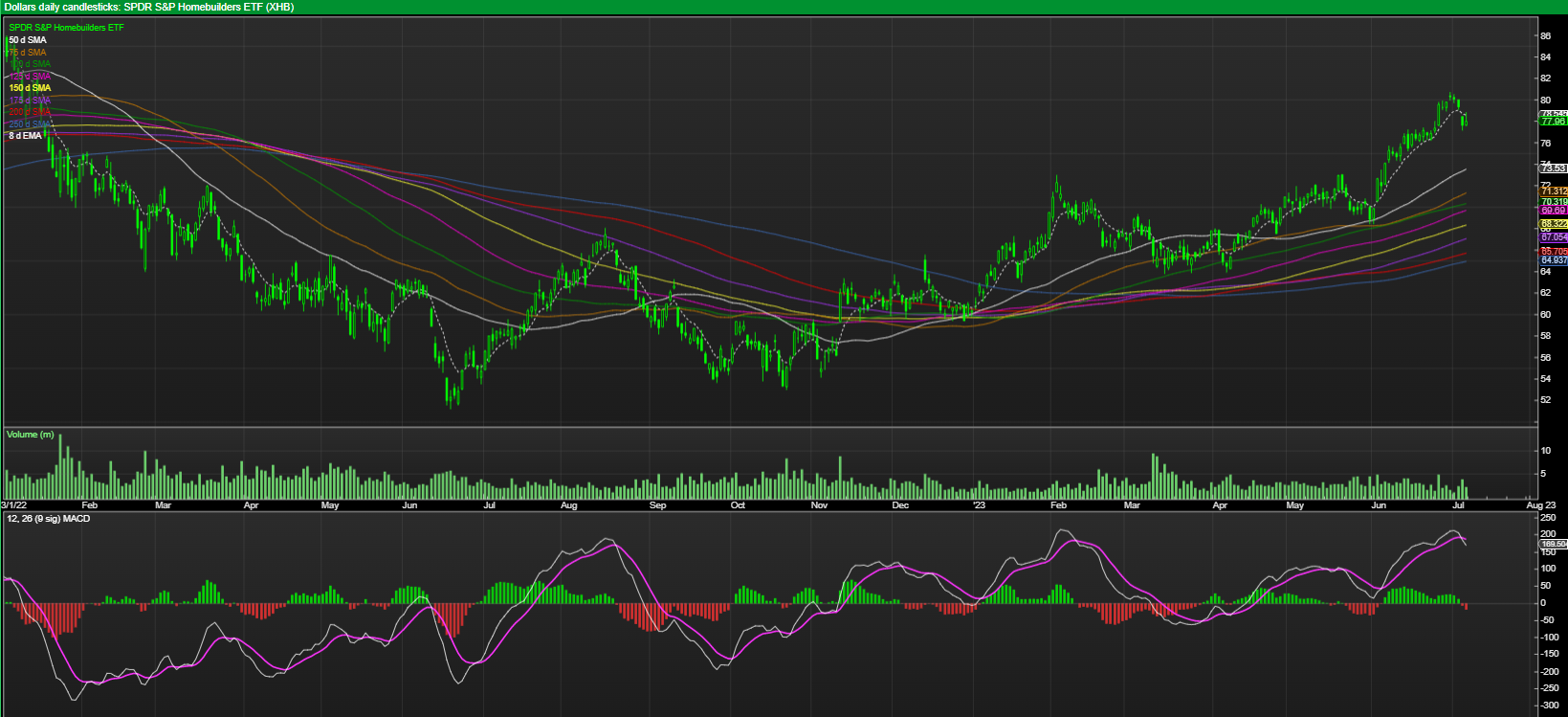Click the 73.53 50-day SMA price tag
The height and width of the screenshot is (717, 1568).
(1554, 168)
